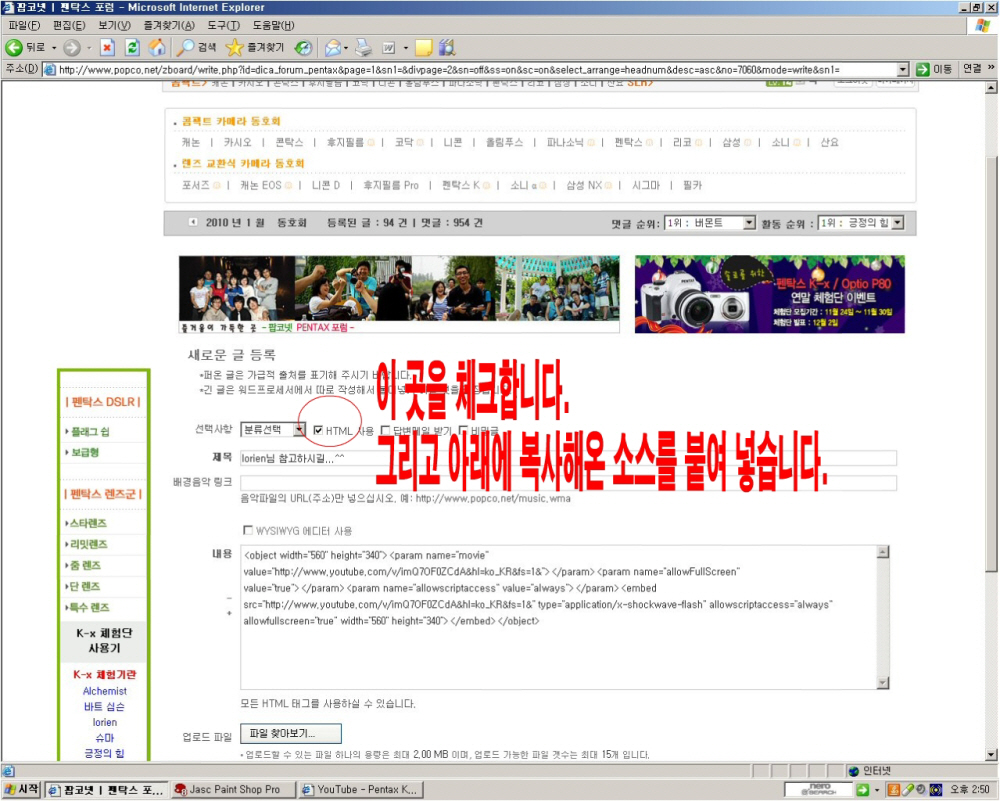Refresh the page with the toolbar icon
This screenshot has width=1000, height=801.
point(131,47)
